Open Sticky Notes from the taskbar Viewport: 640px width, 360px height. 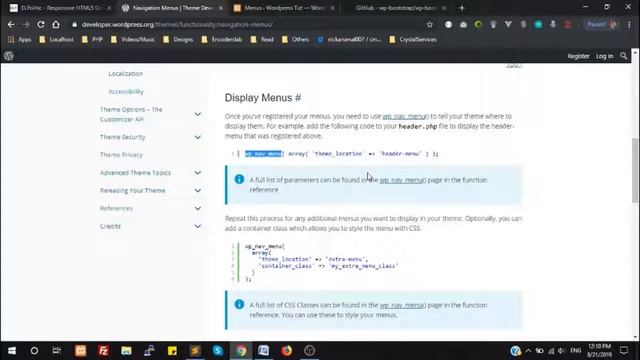click(172, 351)
